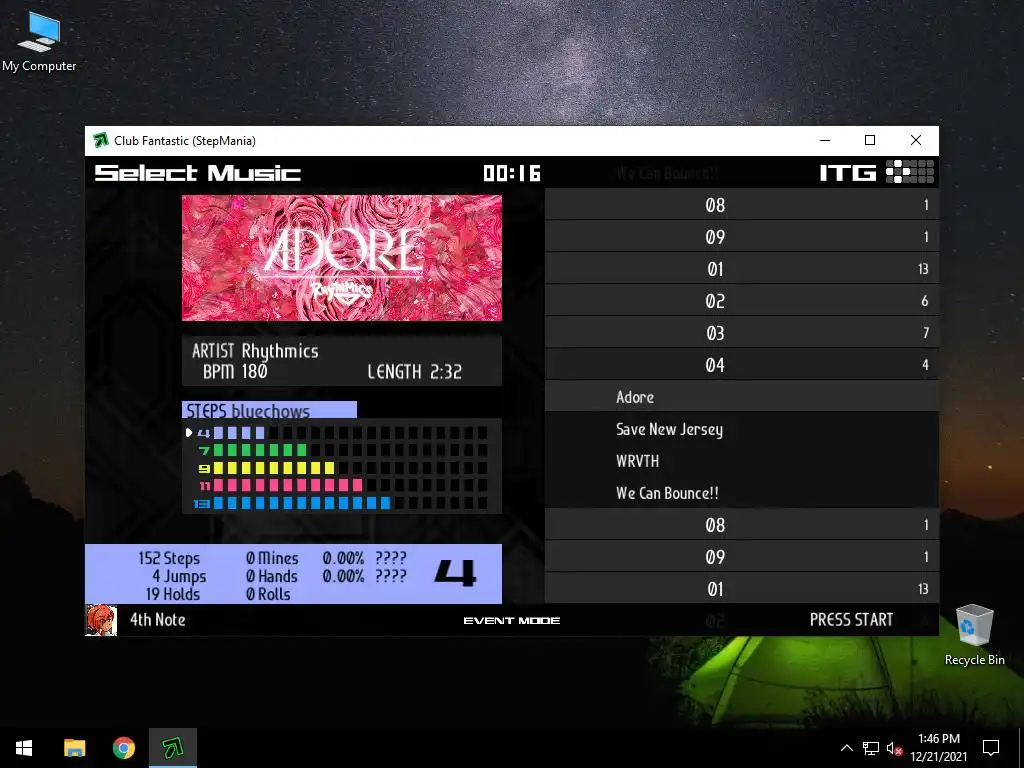The image size is (1024, 768).
Task: Click the EVENT MODE label
Action: pos(511,620)
